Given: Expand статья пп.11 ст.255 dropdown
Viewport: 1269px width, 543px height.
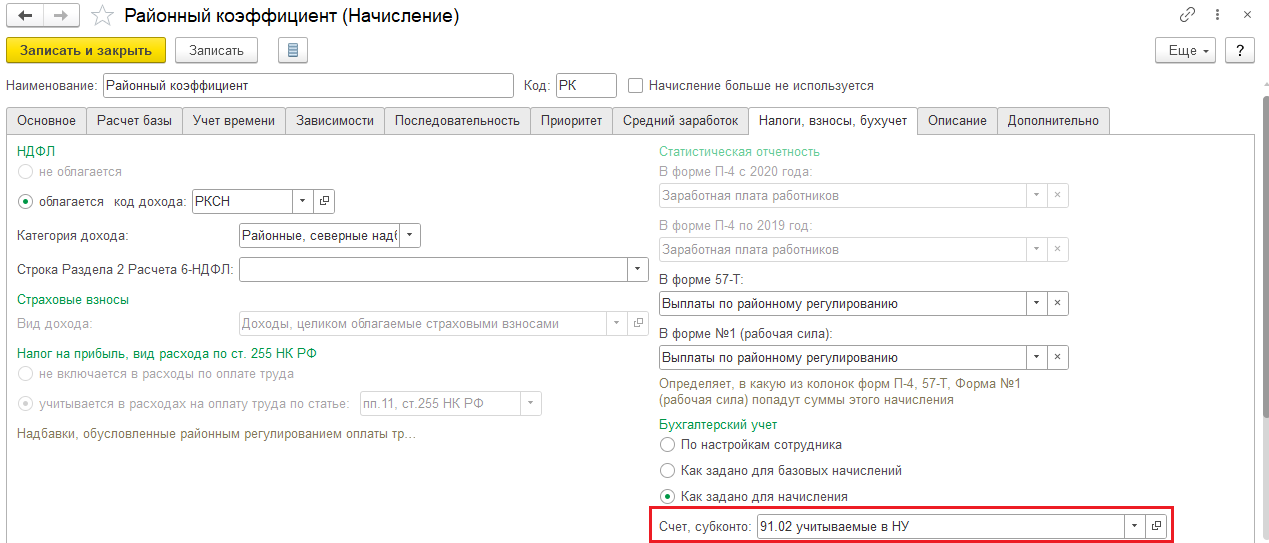Looking at the screenshot, I should pos(531,403).
